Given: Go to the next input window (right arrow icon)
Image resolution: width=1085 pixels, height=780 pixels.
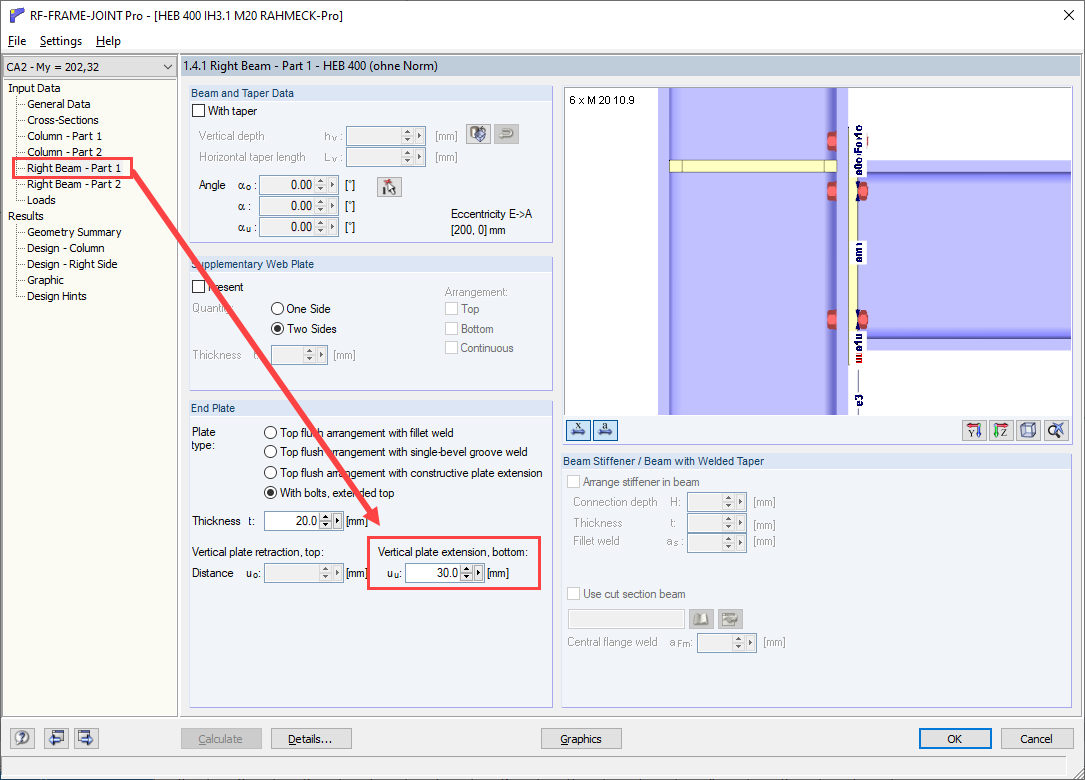Looking at the screenshot, I should click(x=86, y=738).
